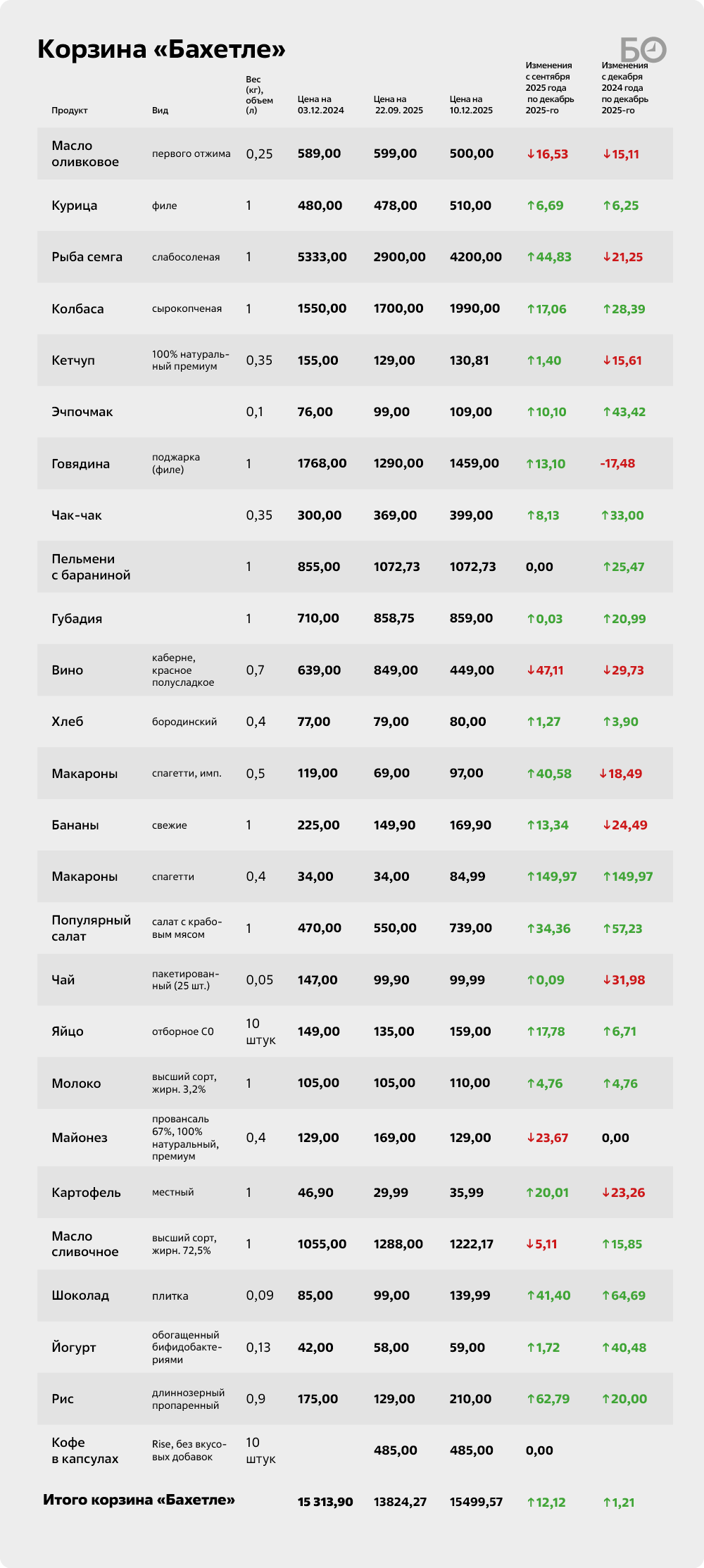Click red down arrow beside 47,11
The height and width of the screenshot is (1568, 704).
(531, 670)
